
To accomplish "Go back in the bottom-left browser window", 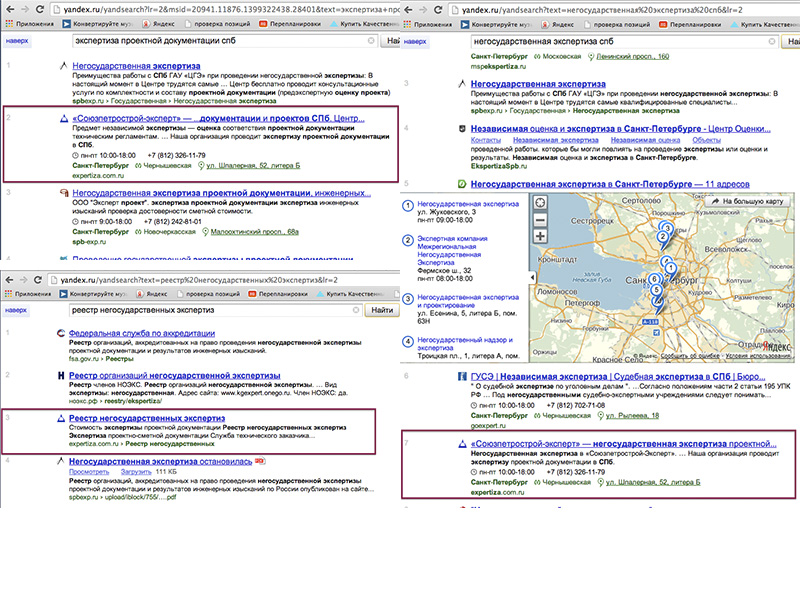I will (9, 280).
